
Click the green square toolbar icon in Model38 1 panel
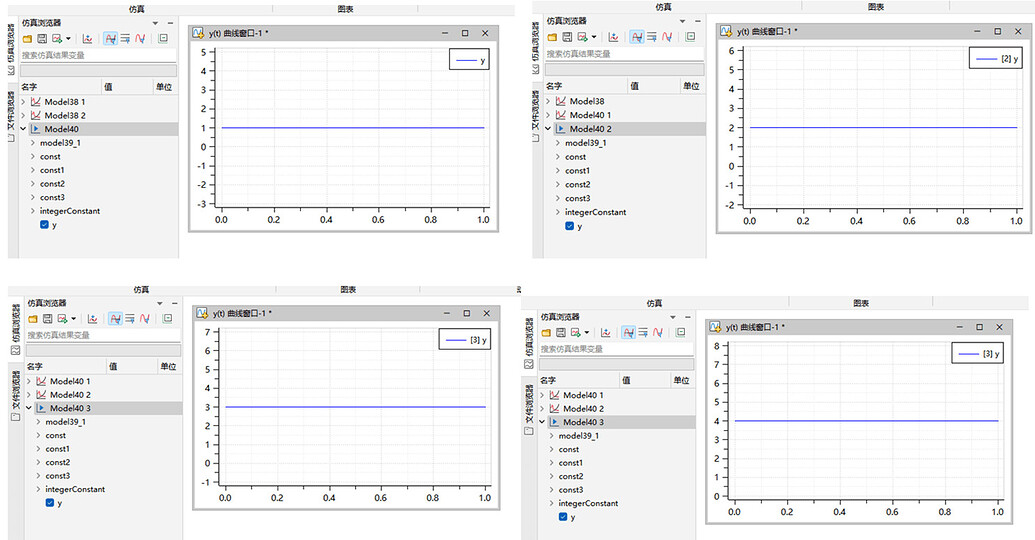click(x=163, y=38)
